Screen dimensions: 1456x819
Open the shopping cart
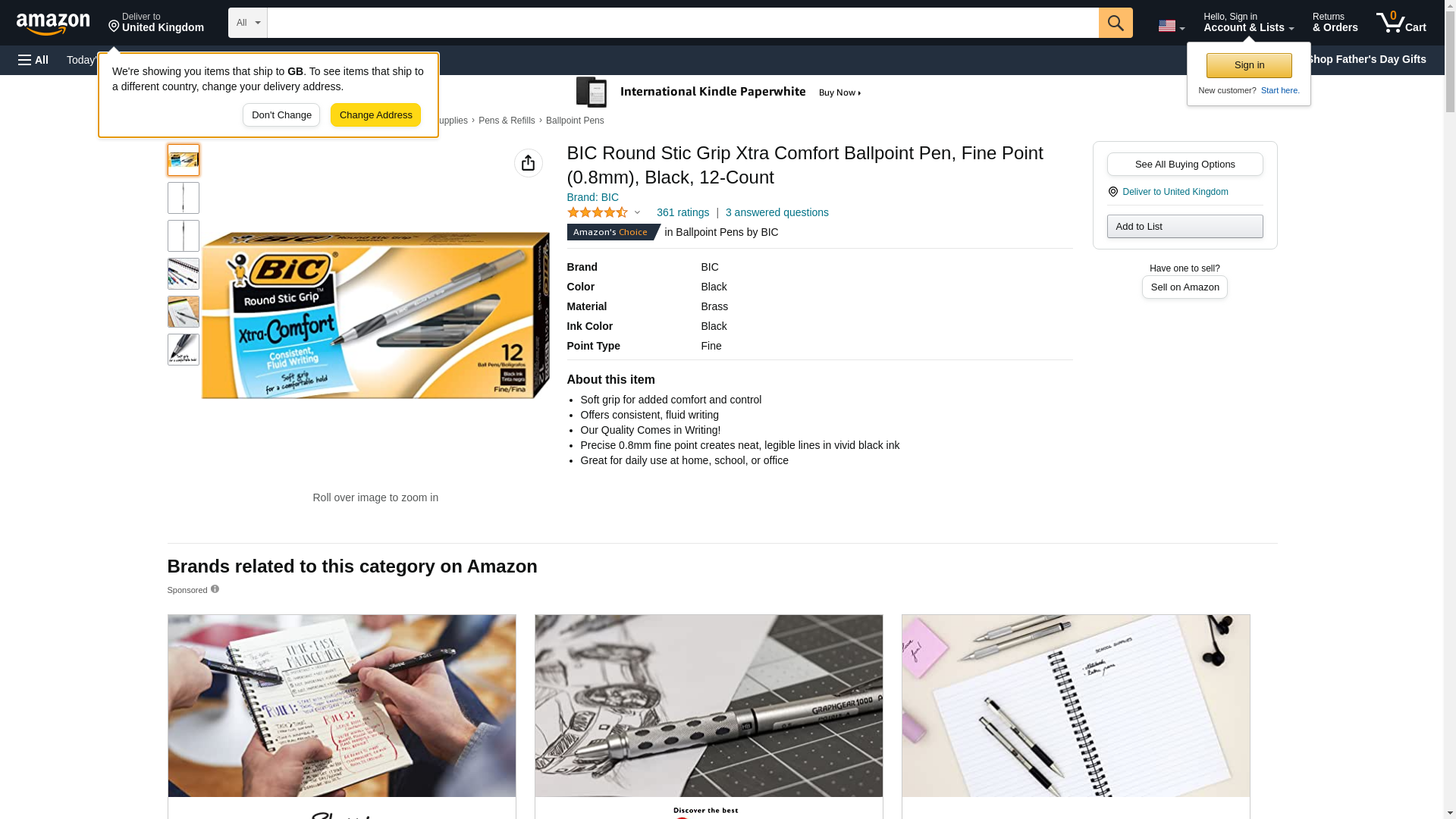[x=1401, y=23]
